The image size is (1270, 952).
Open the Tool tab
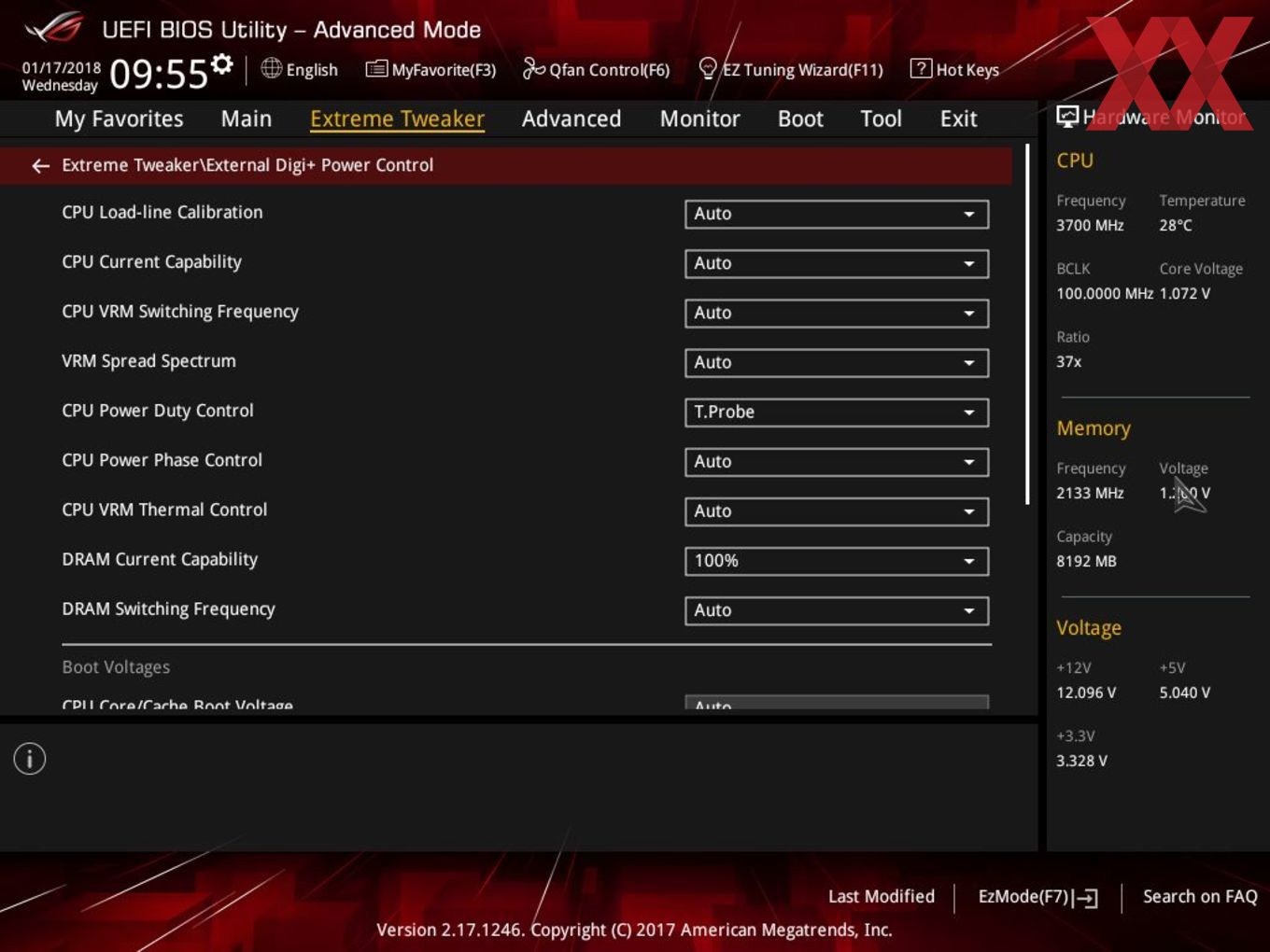point(881,119)
